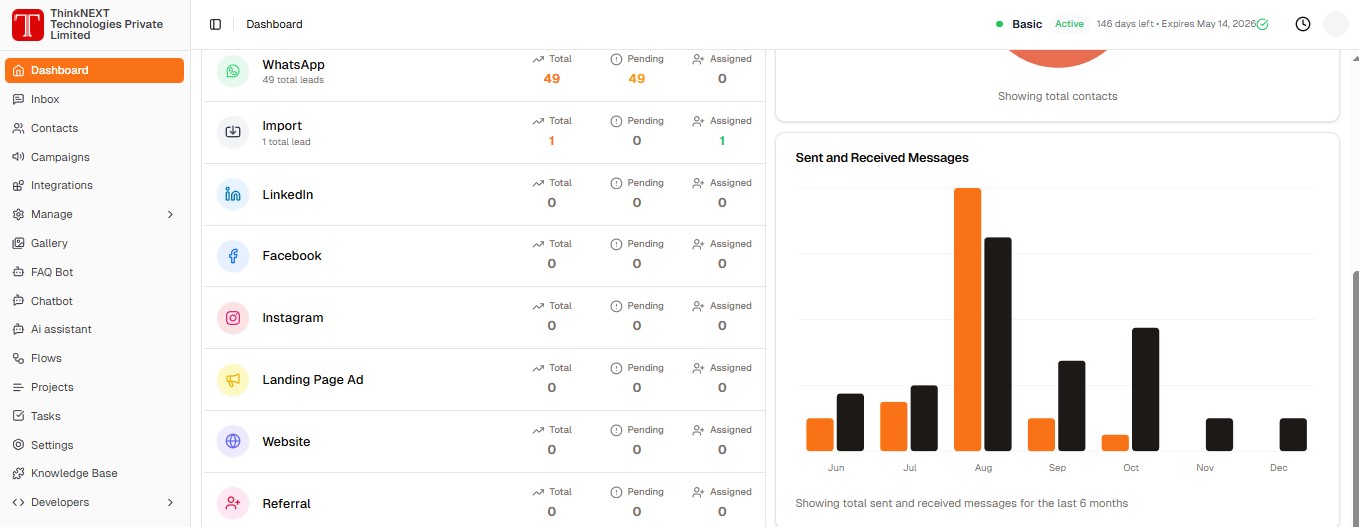Click the Import source icon
This screenshot has width=1359, height=527.
click(x=233, y=132)
